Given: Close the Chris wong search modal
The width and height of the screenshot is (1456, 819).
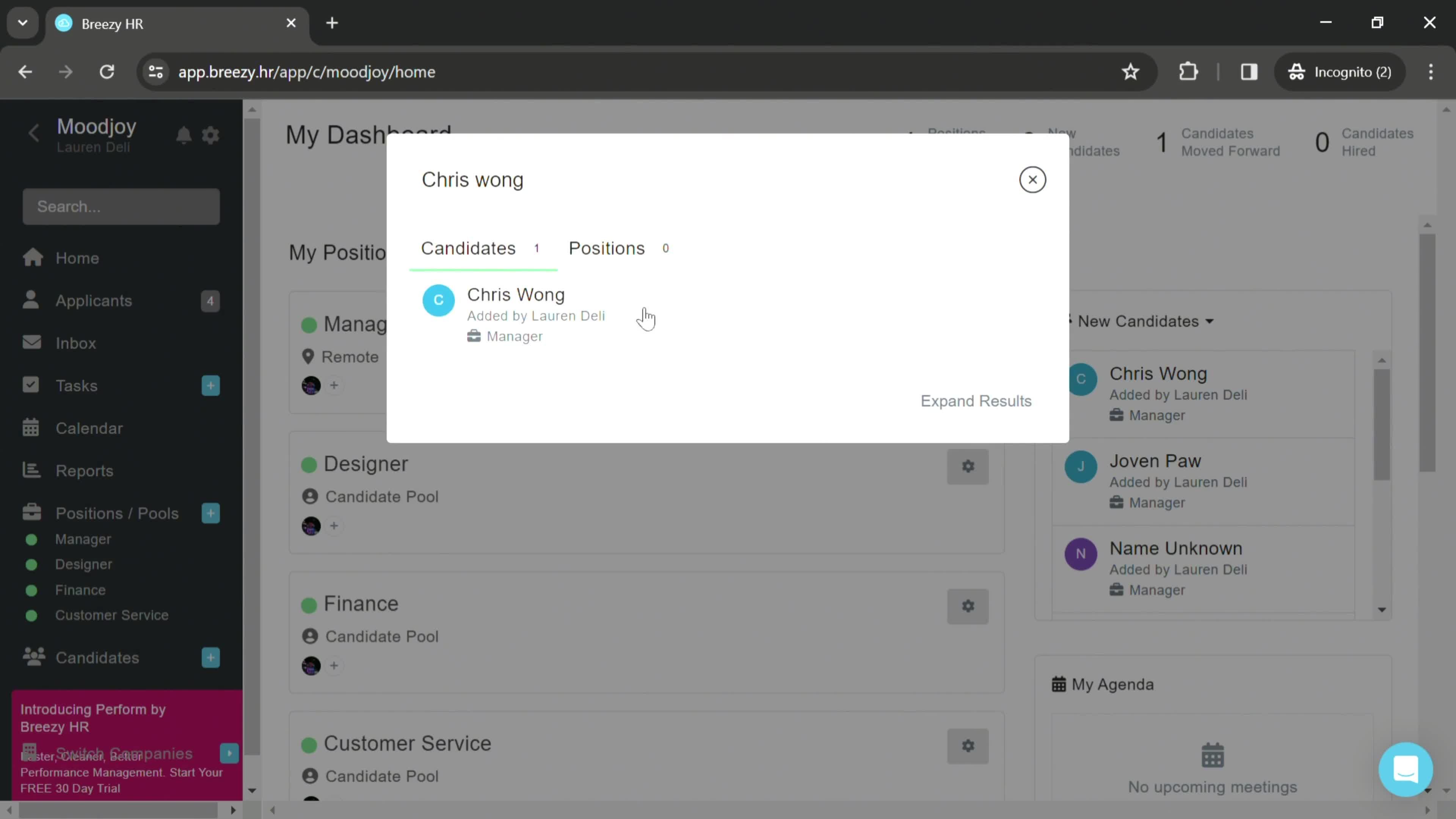Looking at the screenshot, I should pos(1033,179).
